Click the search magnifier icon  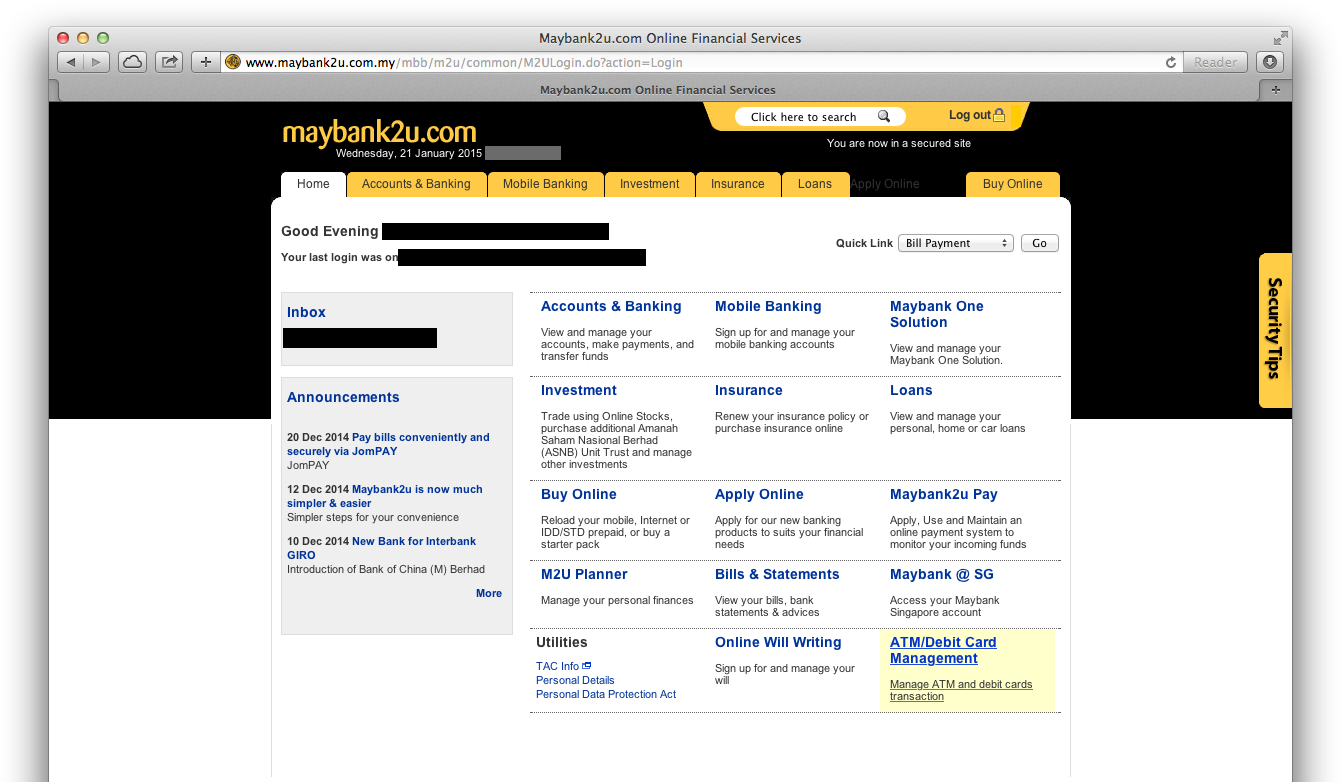[x=884, y=116]
